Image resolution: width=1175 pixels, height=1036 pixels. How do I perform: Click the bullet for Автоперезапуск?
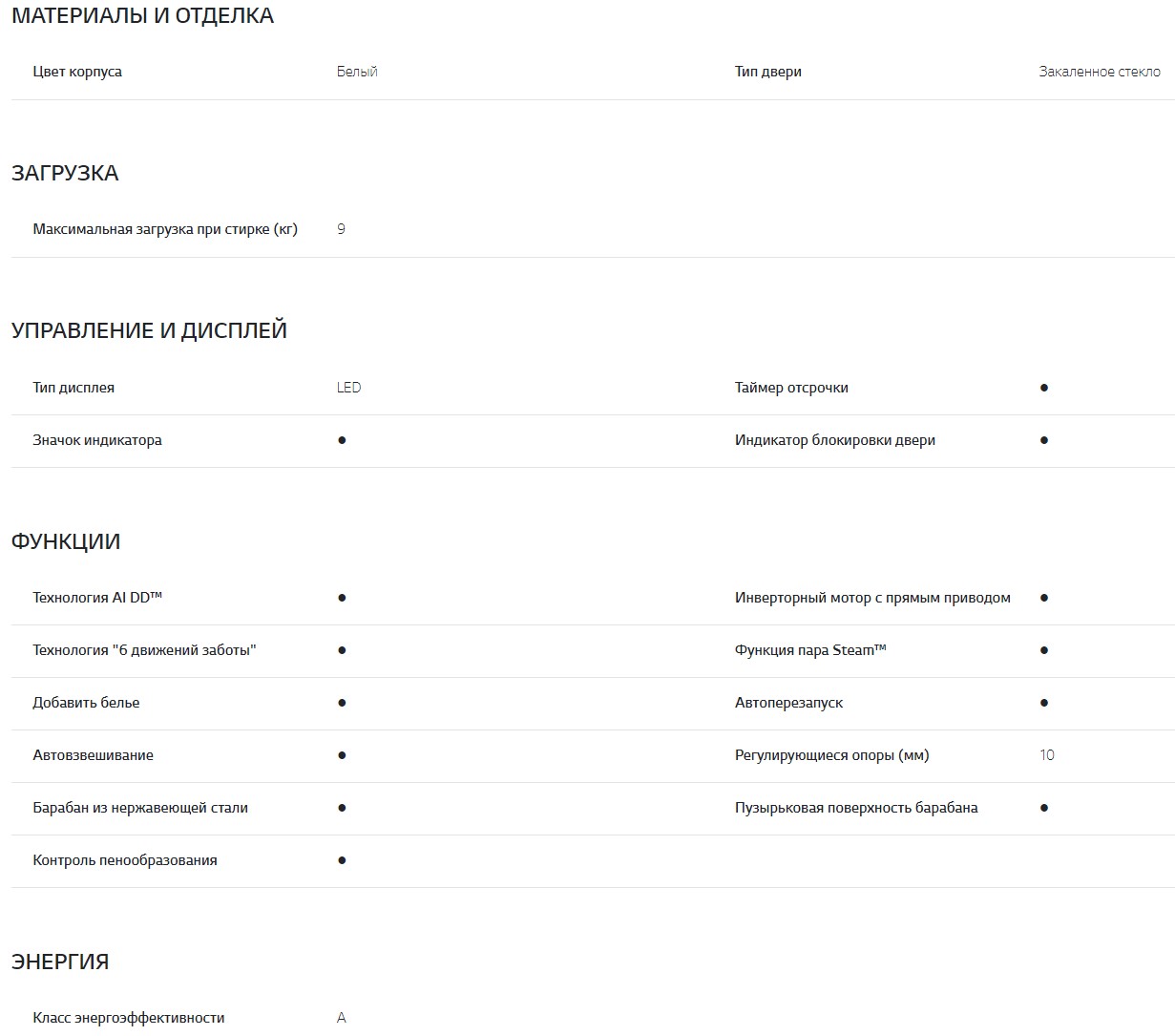1044,703
